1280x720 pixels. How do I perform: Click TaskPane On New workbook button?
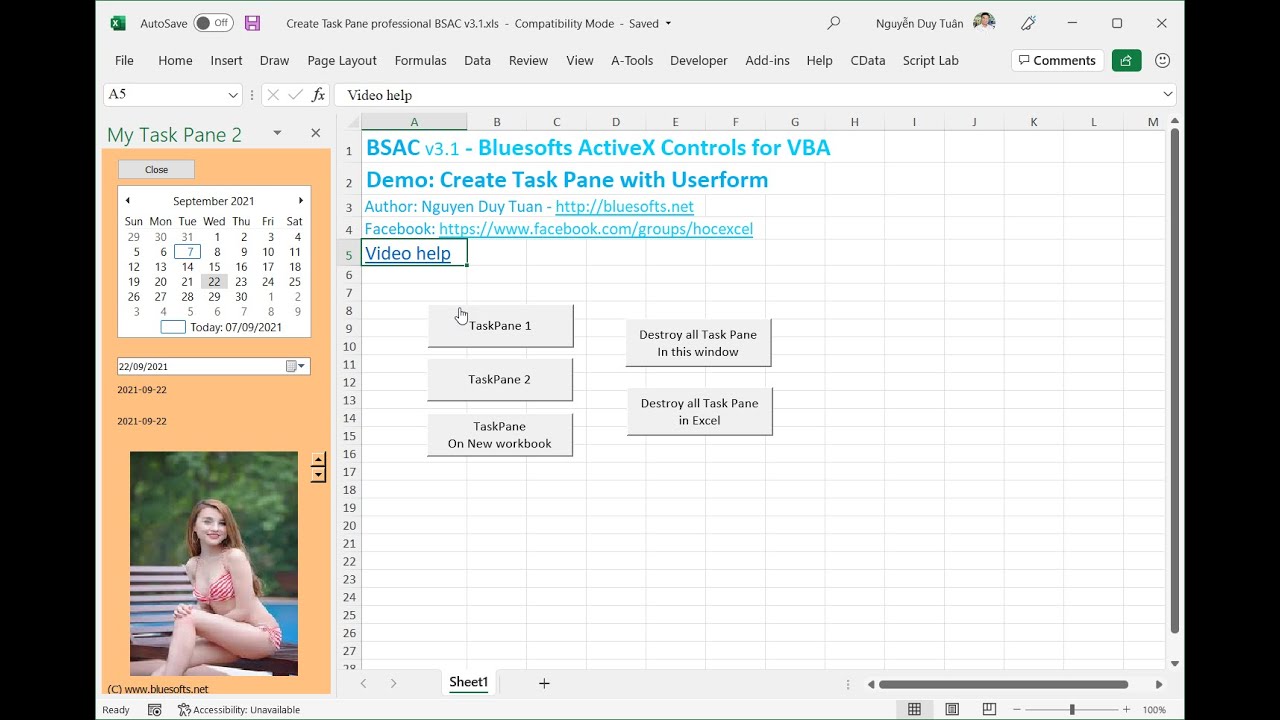500,435
